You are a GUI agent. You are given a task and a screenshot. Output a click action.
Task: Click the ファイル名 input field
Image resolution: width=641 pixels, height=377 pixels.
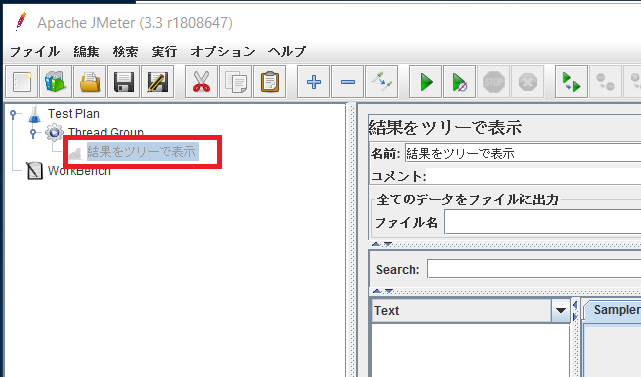542,222
